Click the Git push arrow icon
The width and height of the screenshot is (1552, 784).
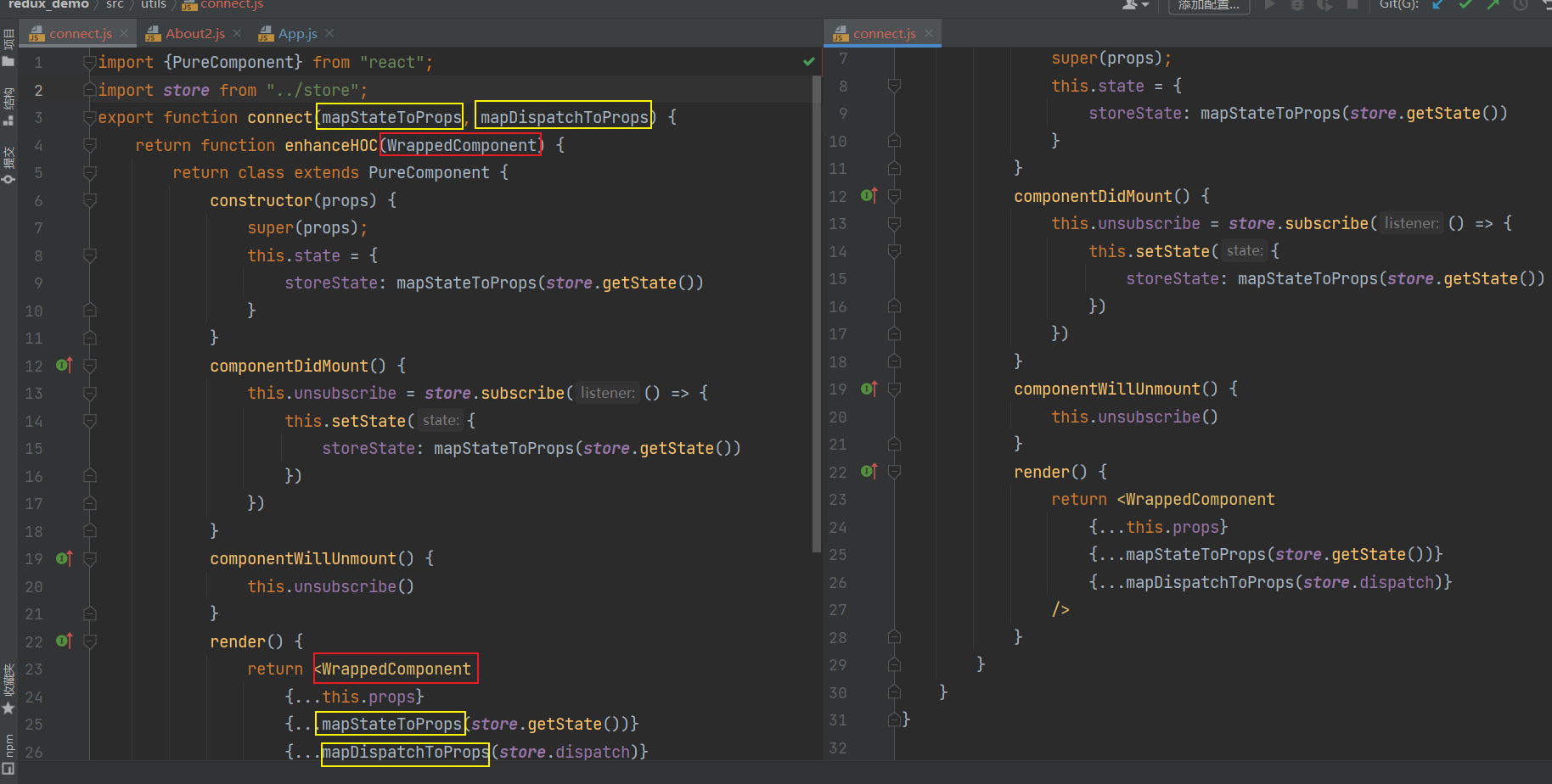[1493, 4]
